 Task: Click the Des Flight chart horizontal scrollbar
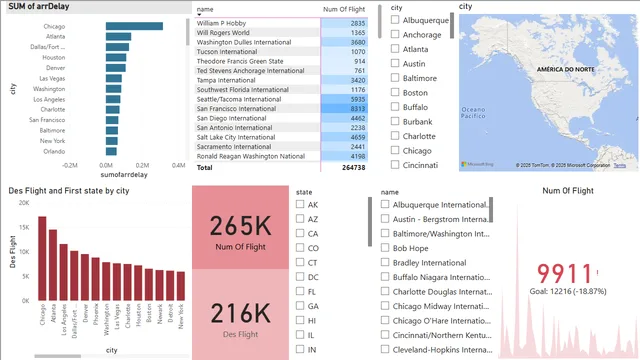coord(58,356)
